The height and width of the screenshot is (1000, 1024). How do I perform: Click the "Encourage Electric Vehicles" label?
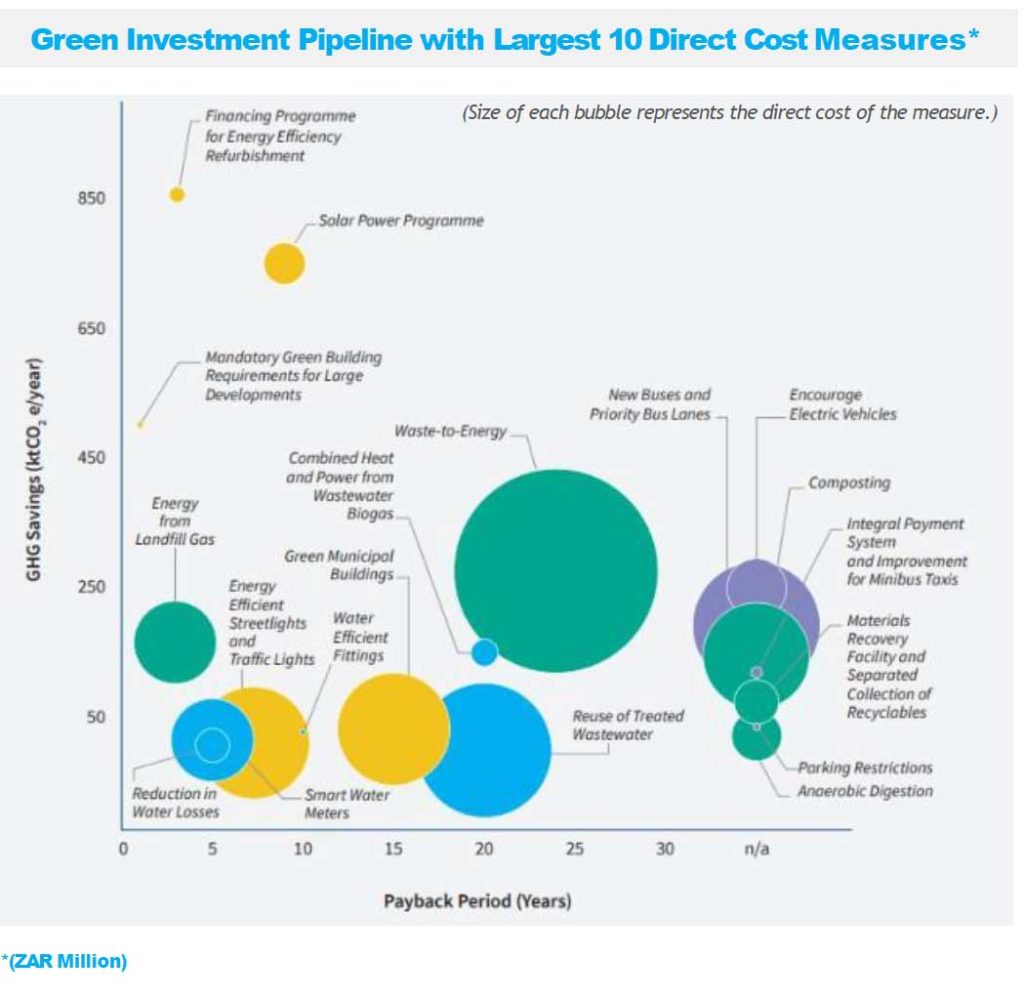coord(842,404)
